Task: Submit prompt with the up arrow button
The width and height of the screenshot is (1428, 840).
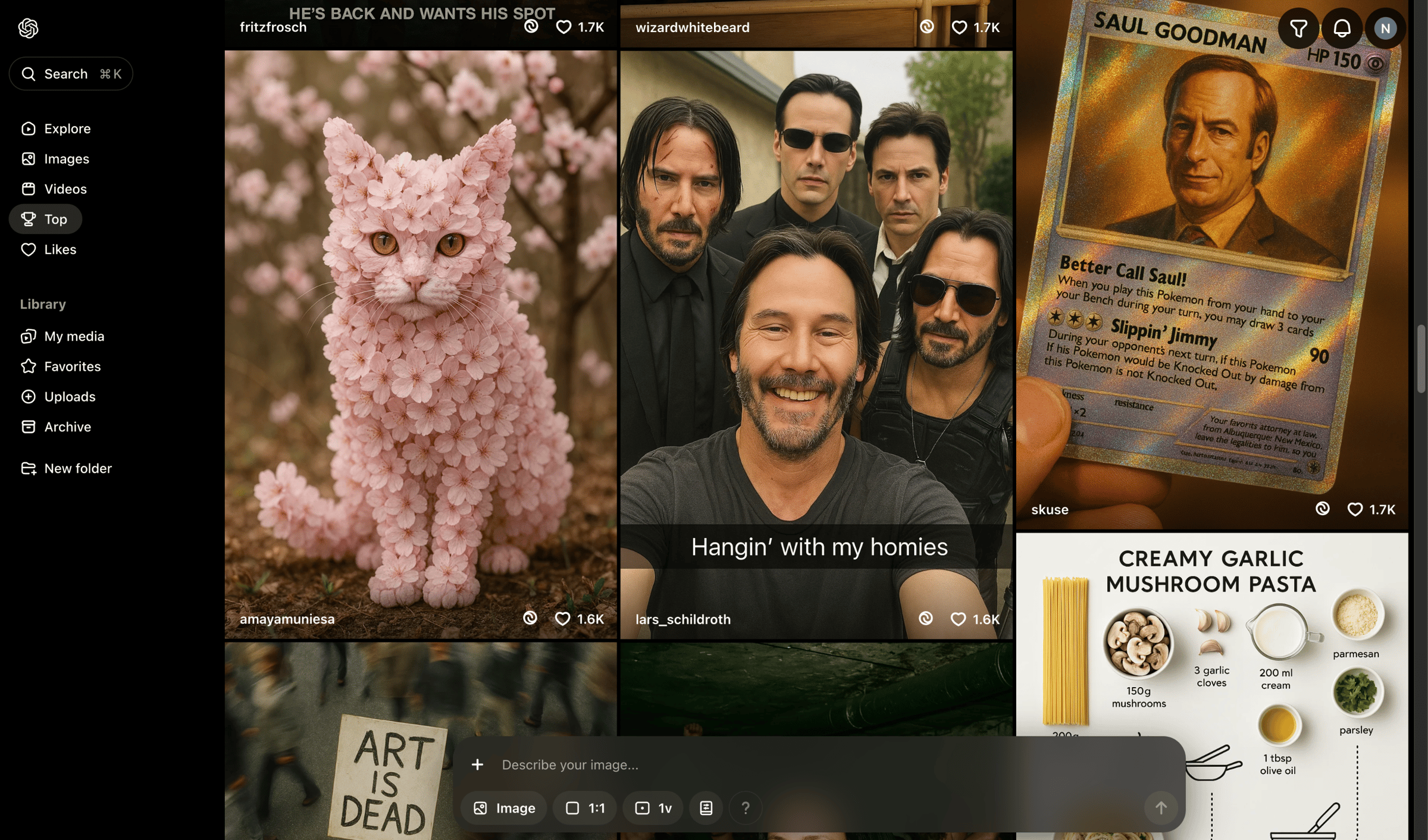Action: [1161, 808]
